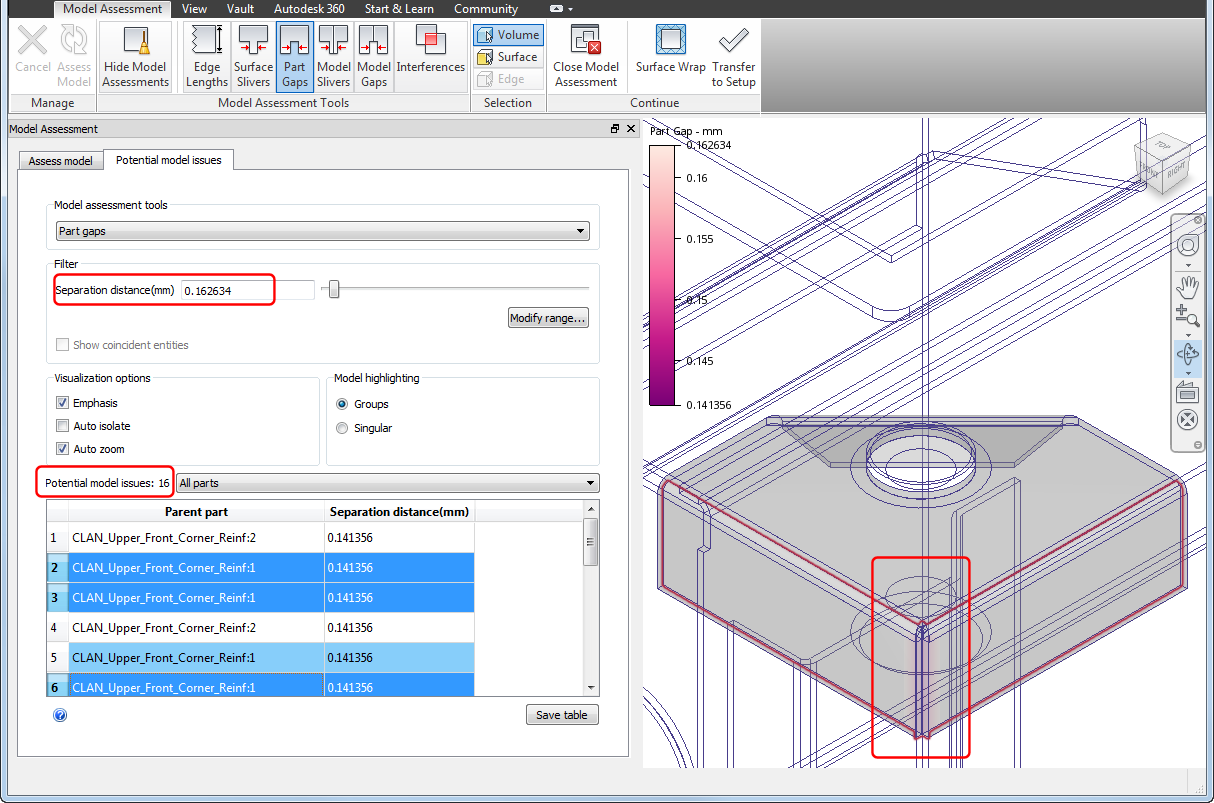1214x803 pixels.
Task: Click the Modify range button
Action: pyautogui.click(x=549, y=318)
